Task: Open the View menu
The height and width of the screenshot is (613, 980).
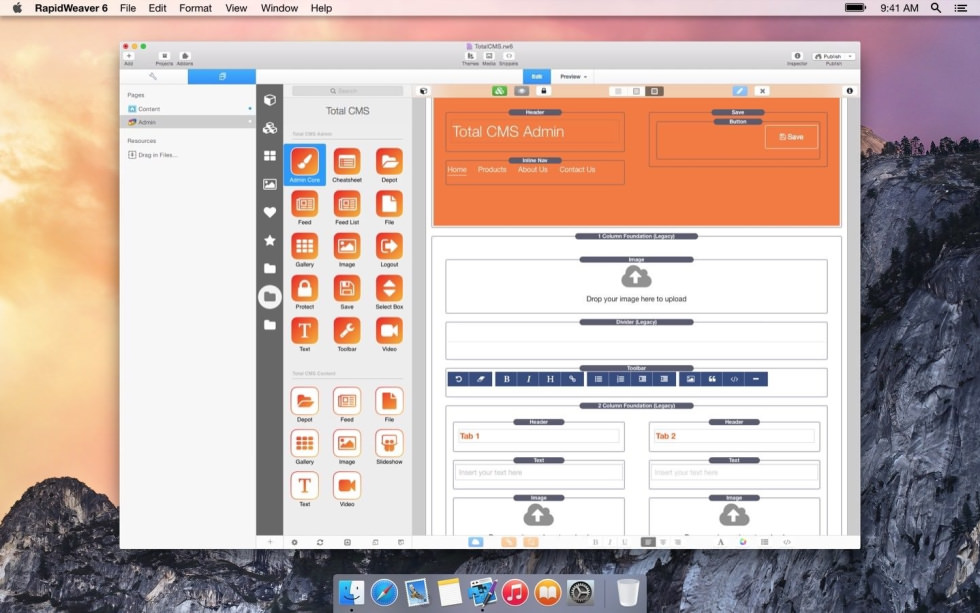Action: 236,8
